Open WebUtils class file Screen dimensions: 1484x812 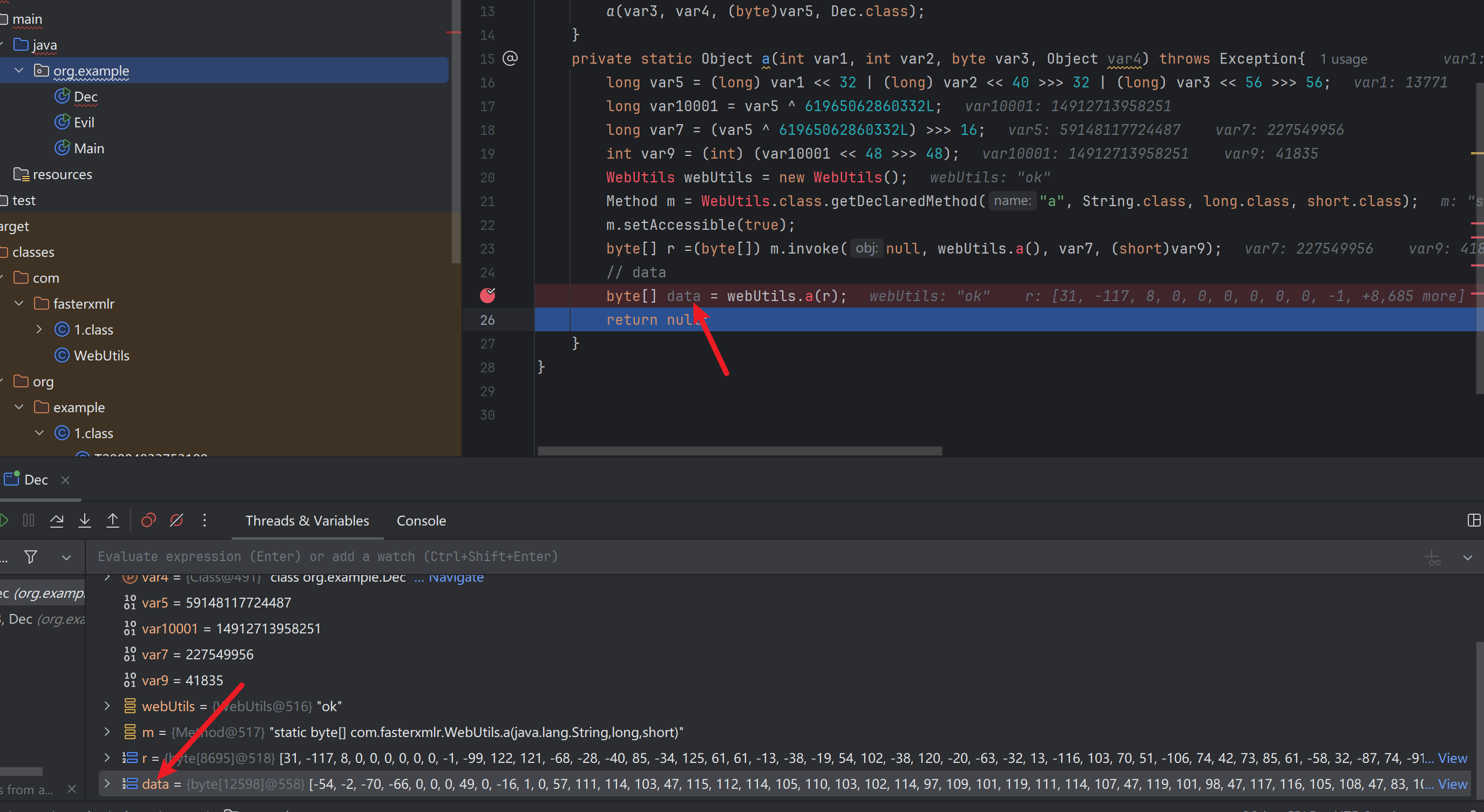click(x=101, y=356)
